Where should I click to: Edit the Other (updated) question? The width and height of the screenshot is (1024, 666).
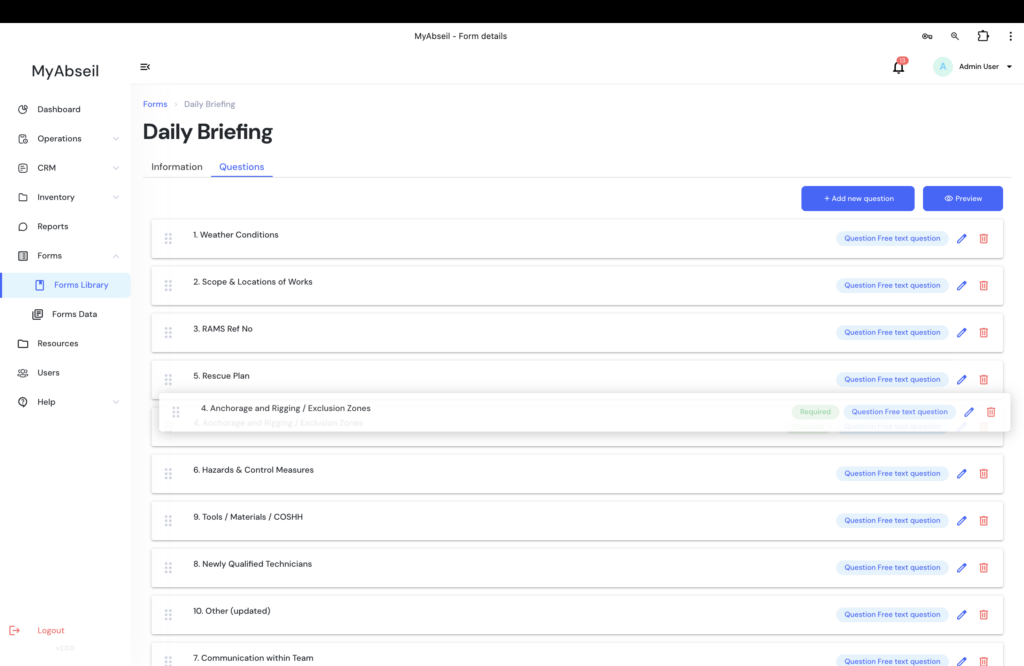pyautogui.click(x=962, y=615)
